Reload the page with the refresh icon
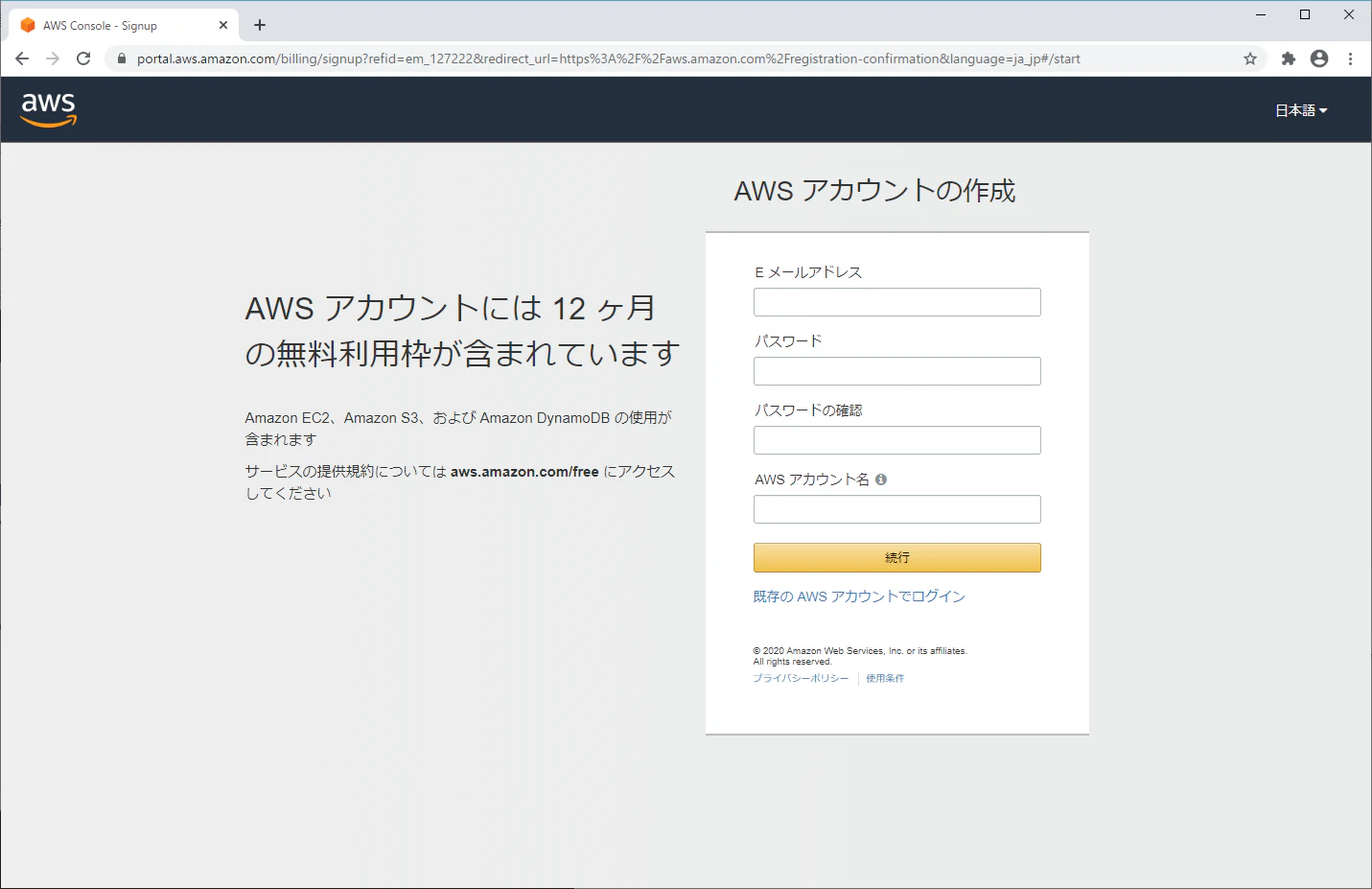Viewport: 1372px width, 889px height. [83, 58]
